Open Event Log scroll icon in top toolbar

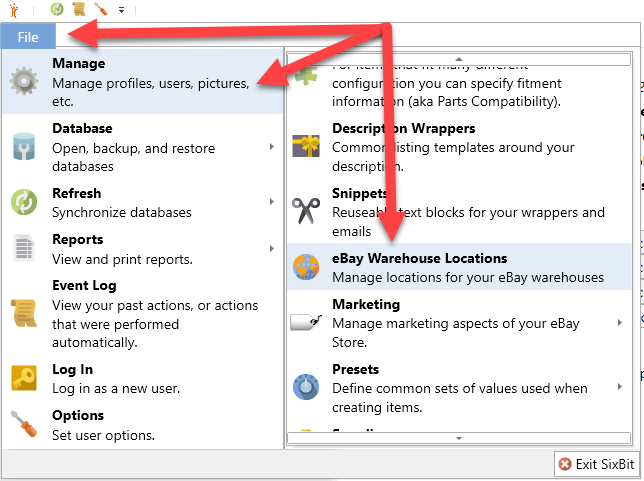click(79, 10)
